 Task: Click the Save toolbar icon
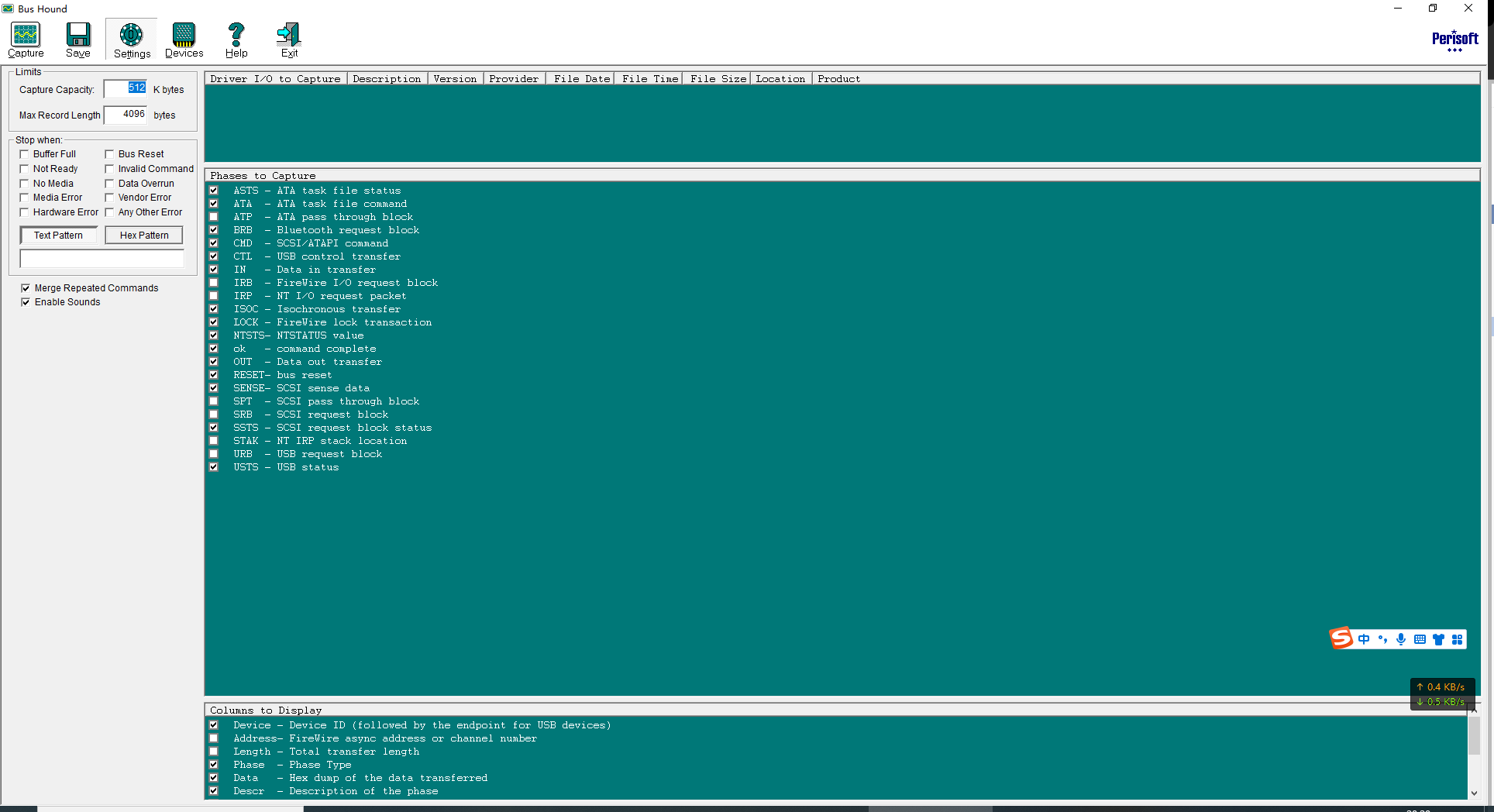(78, 40)
